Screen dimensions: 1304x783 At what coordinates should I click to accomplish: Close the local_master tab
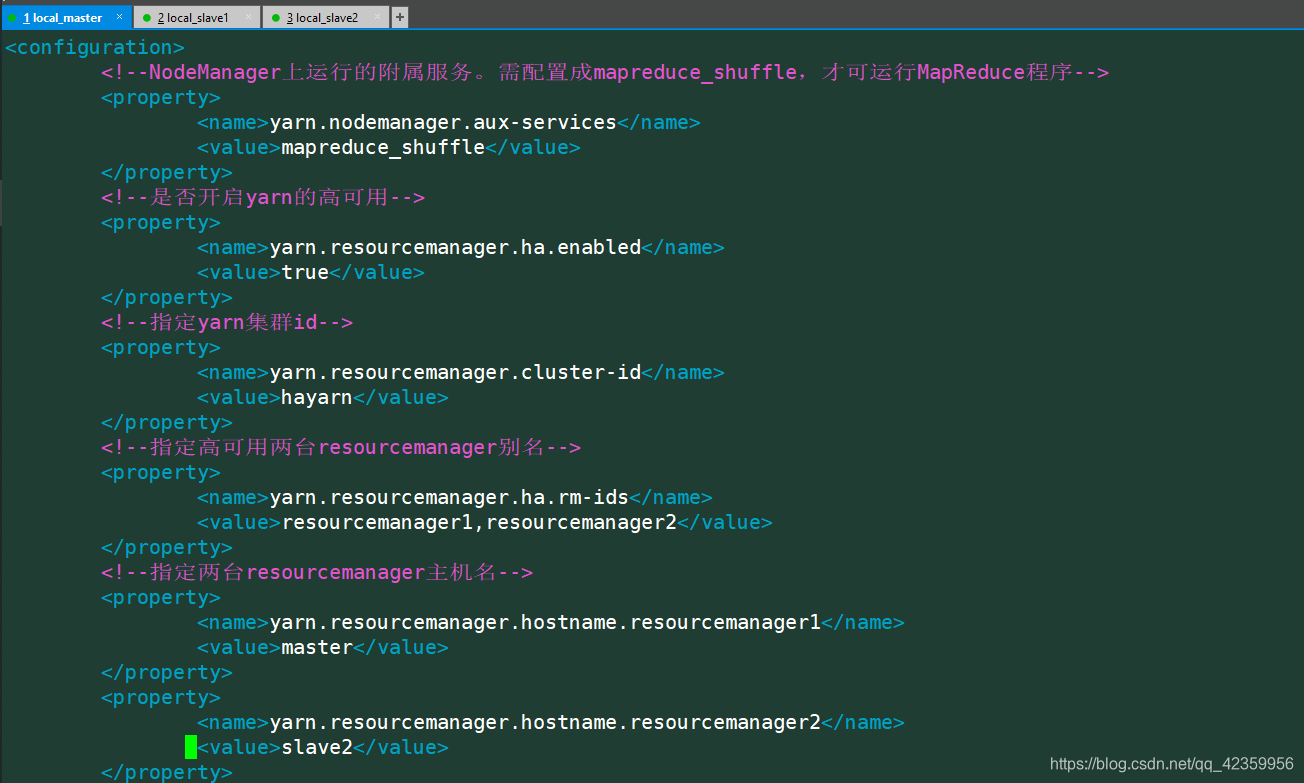(120, 17)
